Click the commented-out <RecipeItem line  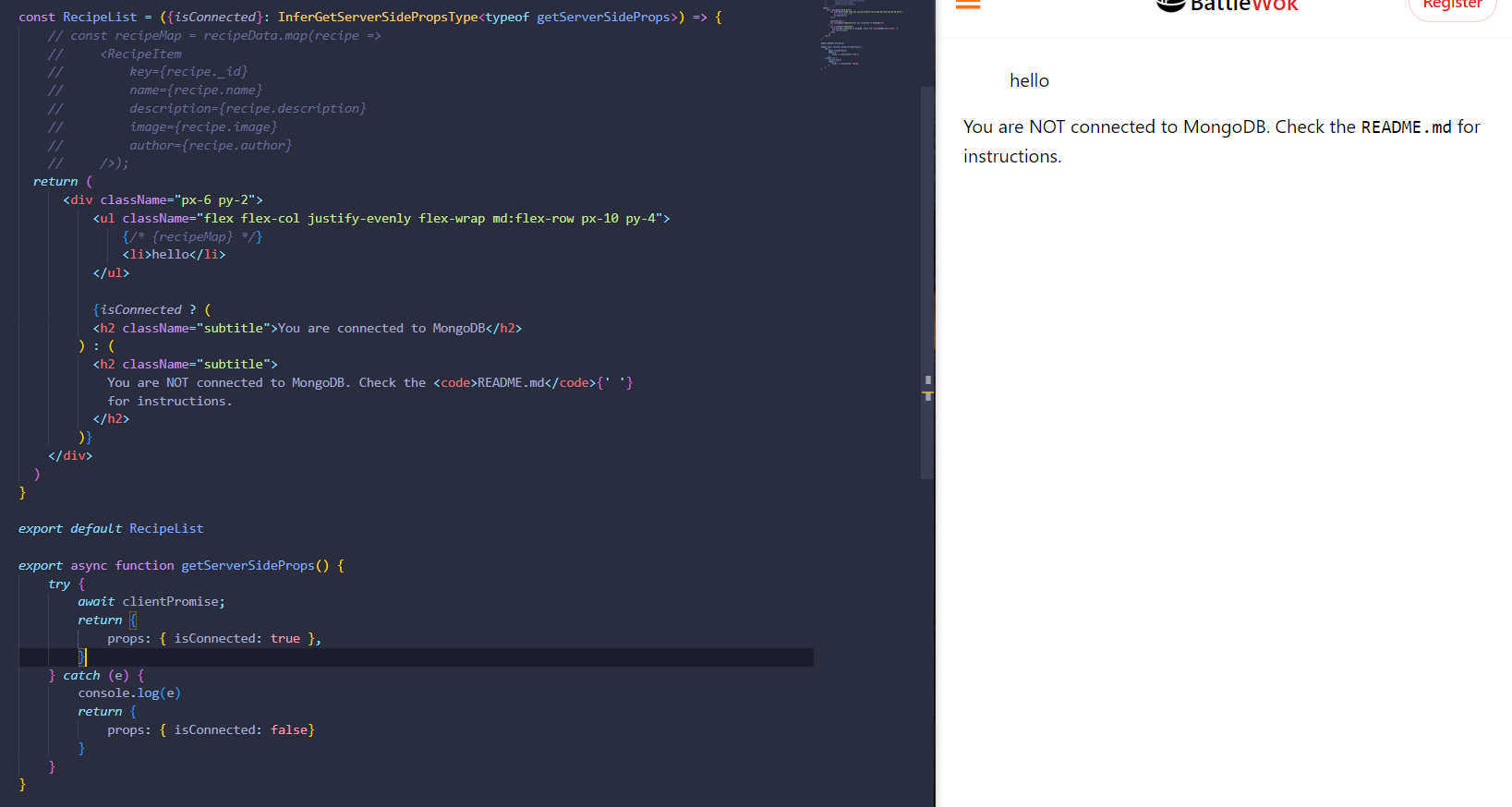point(140,54)
